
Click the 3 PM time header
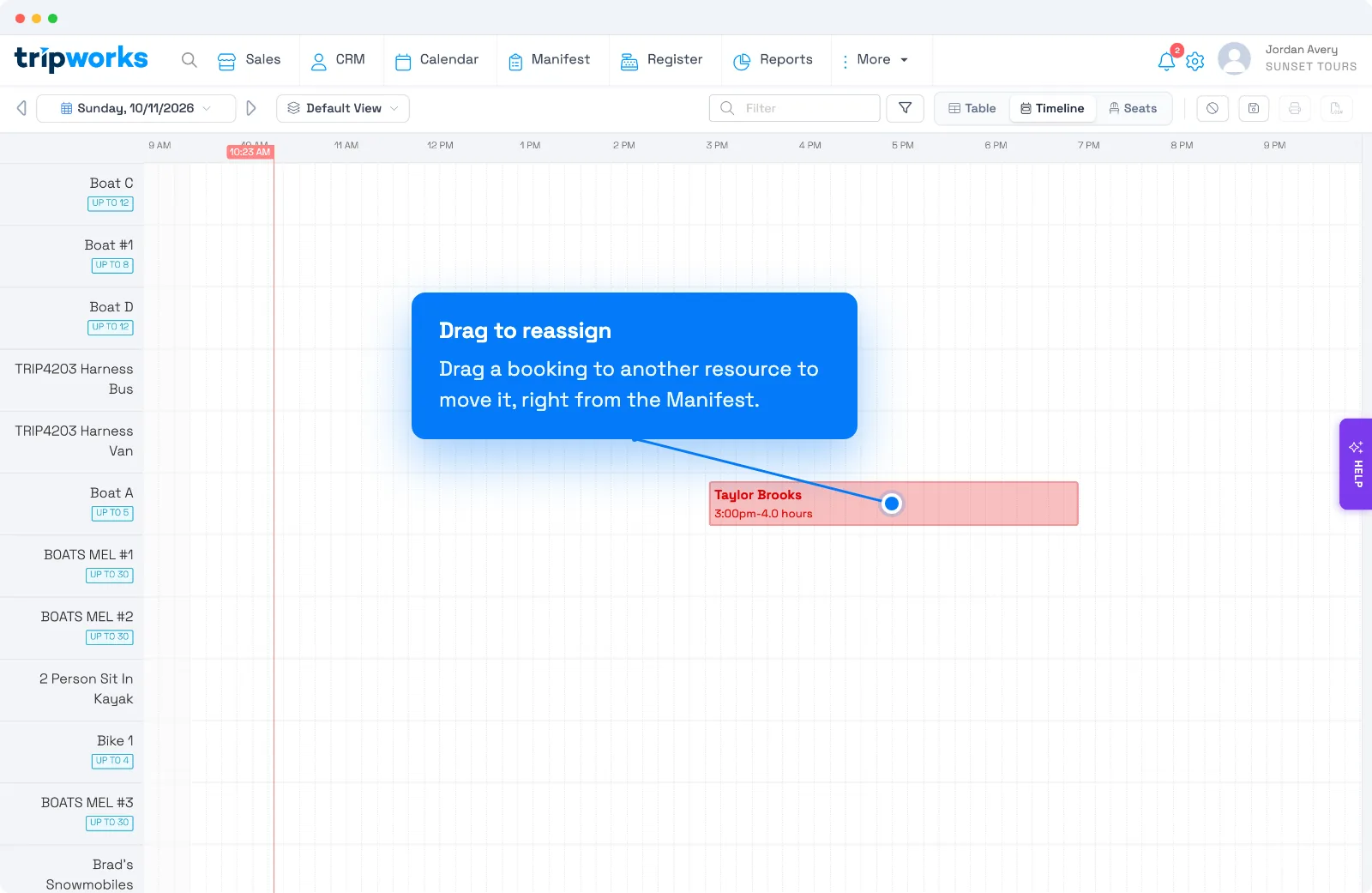(x=717, y=146)
